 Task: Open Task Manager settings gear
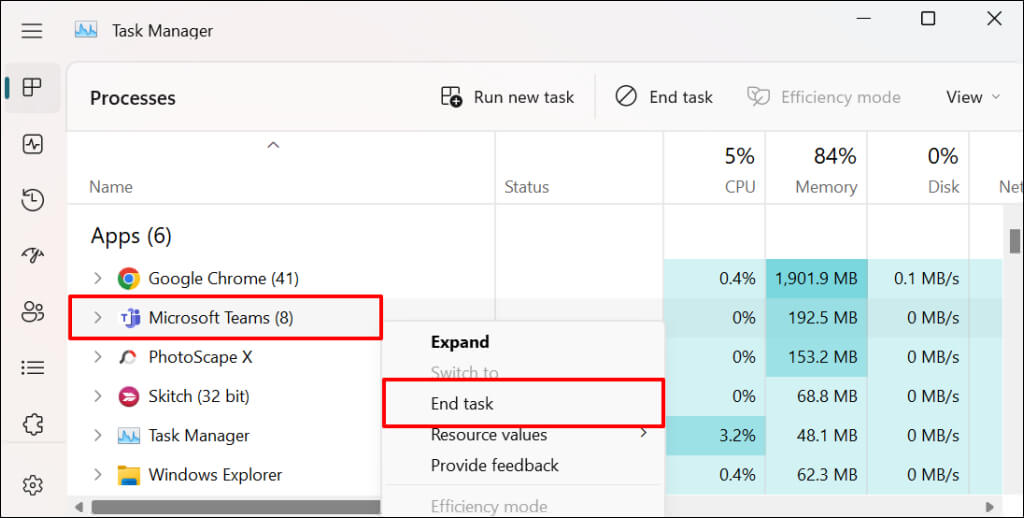coord(32,486)
